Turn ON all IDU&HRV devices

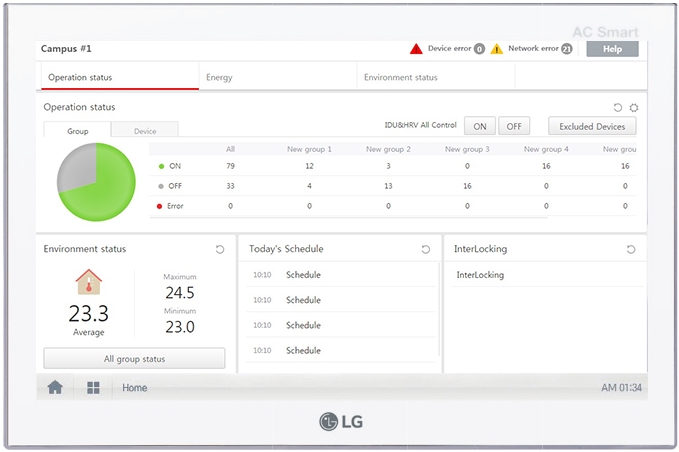click(x=480, y=126)
